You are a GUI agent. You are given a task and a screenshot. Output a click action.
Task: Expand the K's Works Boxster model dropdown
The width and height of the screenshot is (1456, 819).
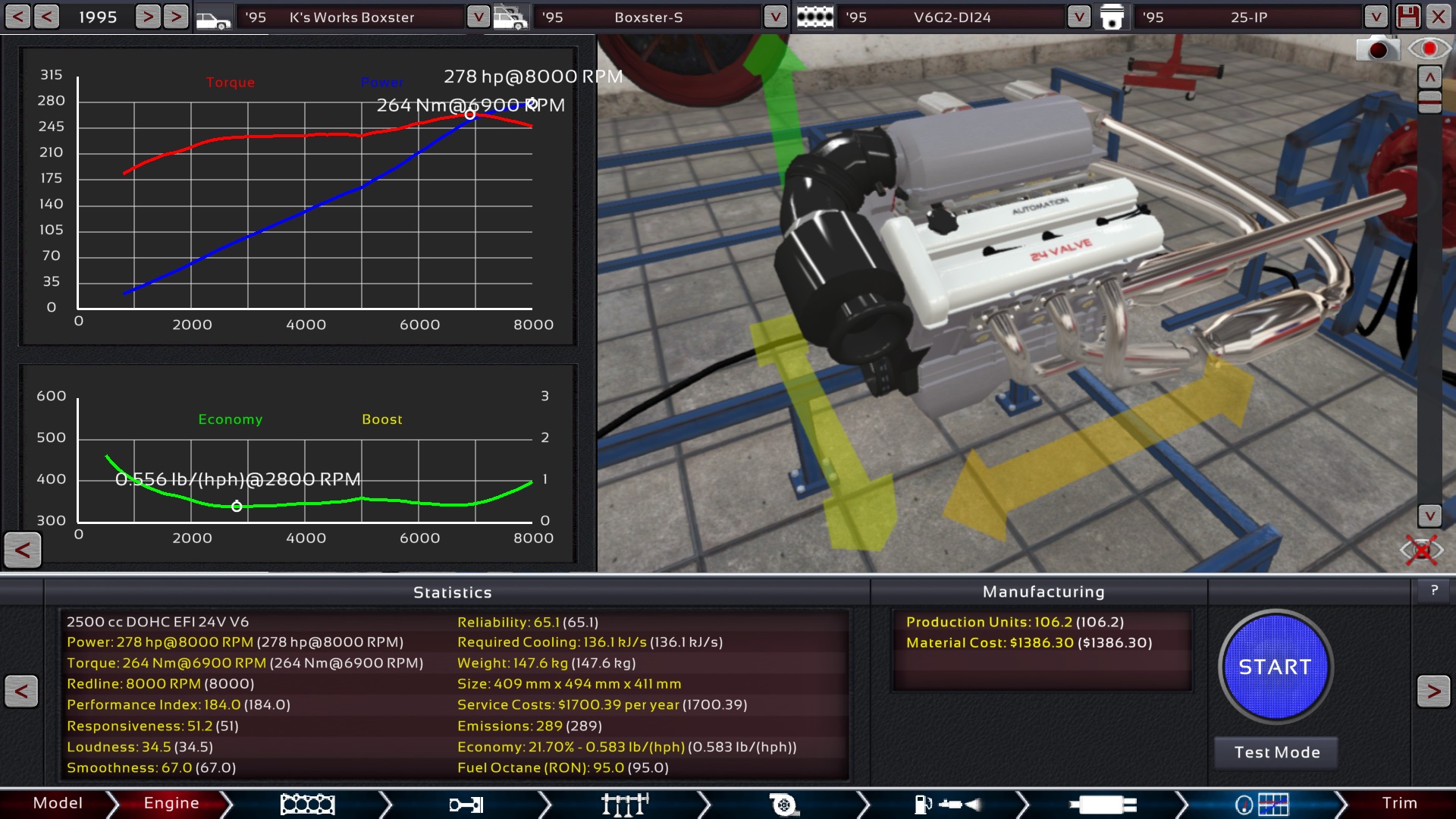[x=478, y=17]
